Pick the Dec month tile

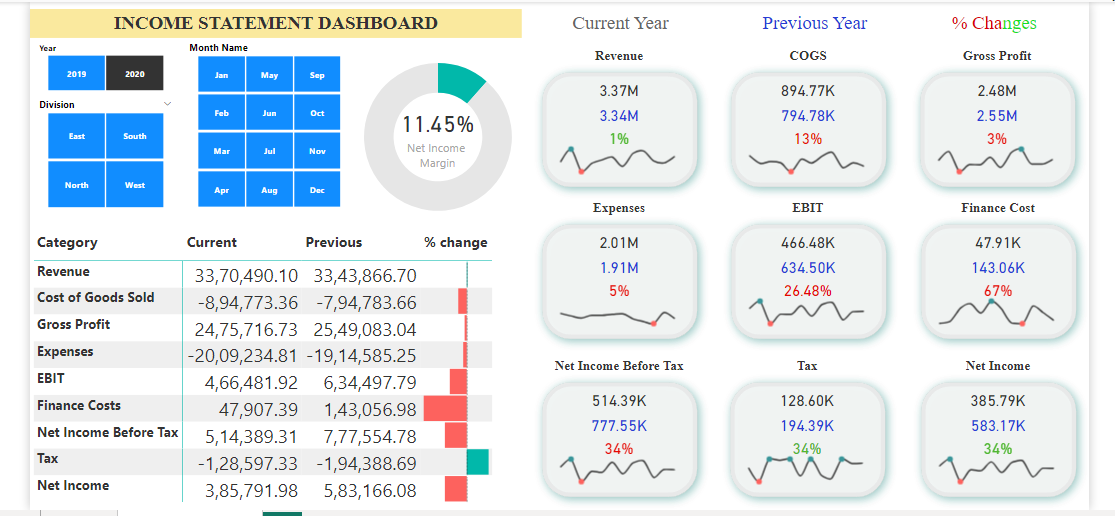point(317,190)
